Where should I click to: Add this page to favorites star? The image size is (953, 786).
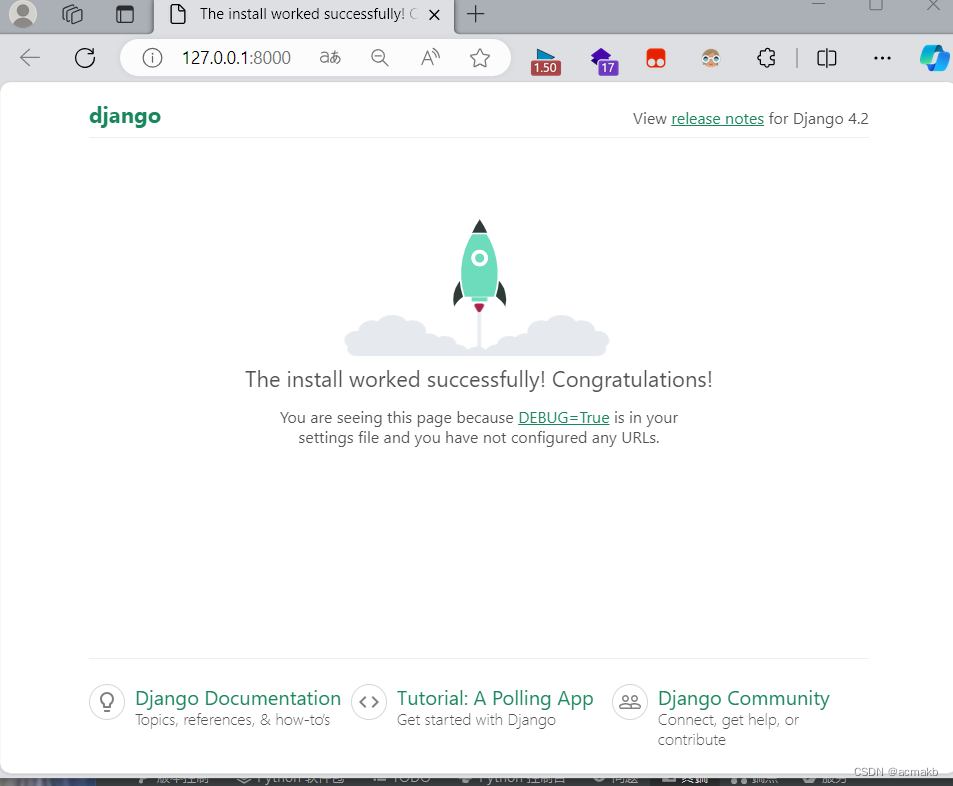click(x=480, y=58)
